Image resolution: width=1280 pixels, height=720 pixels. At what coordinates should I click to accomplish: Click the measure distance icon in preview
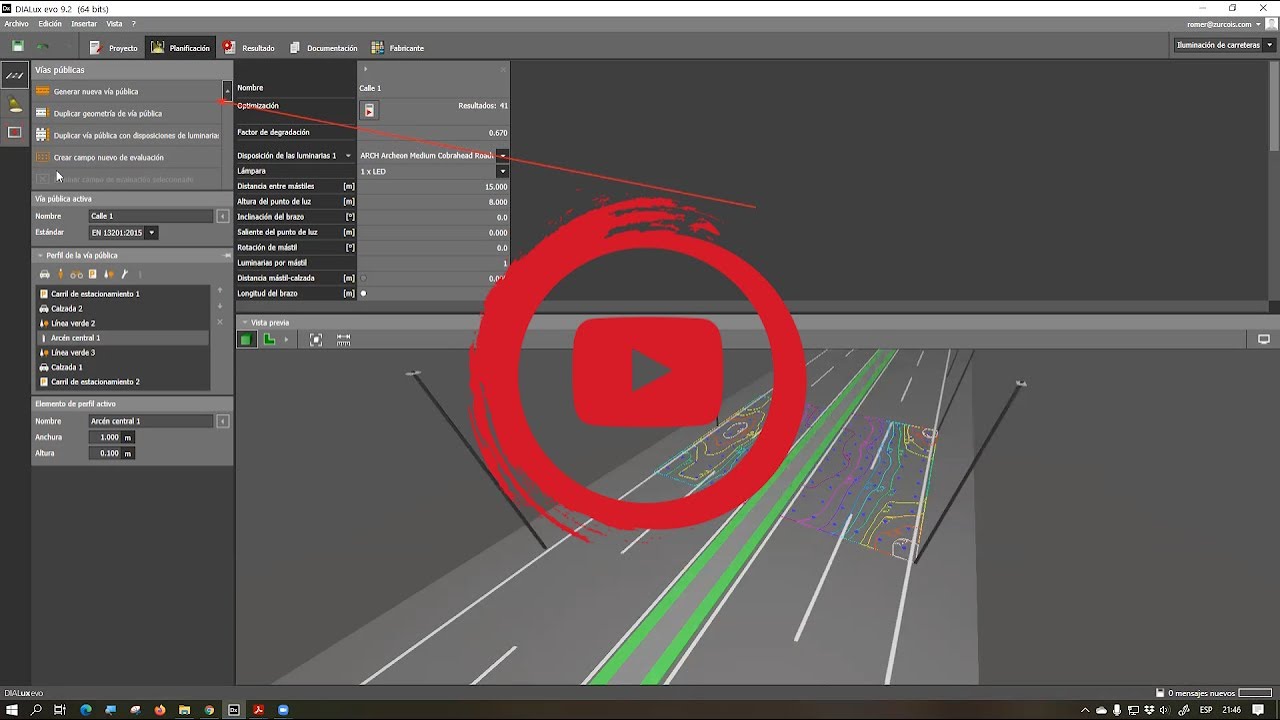pos(343,340)
